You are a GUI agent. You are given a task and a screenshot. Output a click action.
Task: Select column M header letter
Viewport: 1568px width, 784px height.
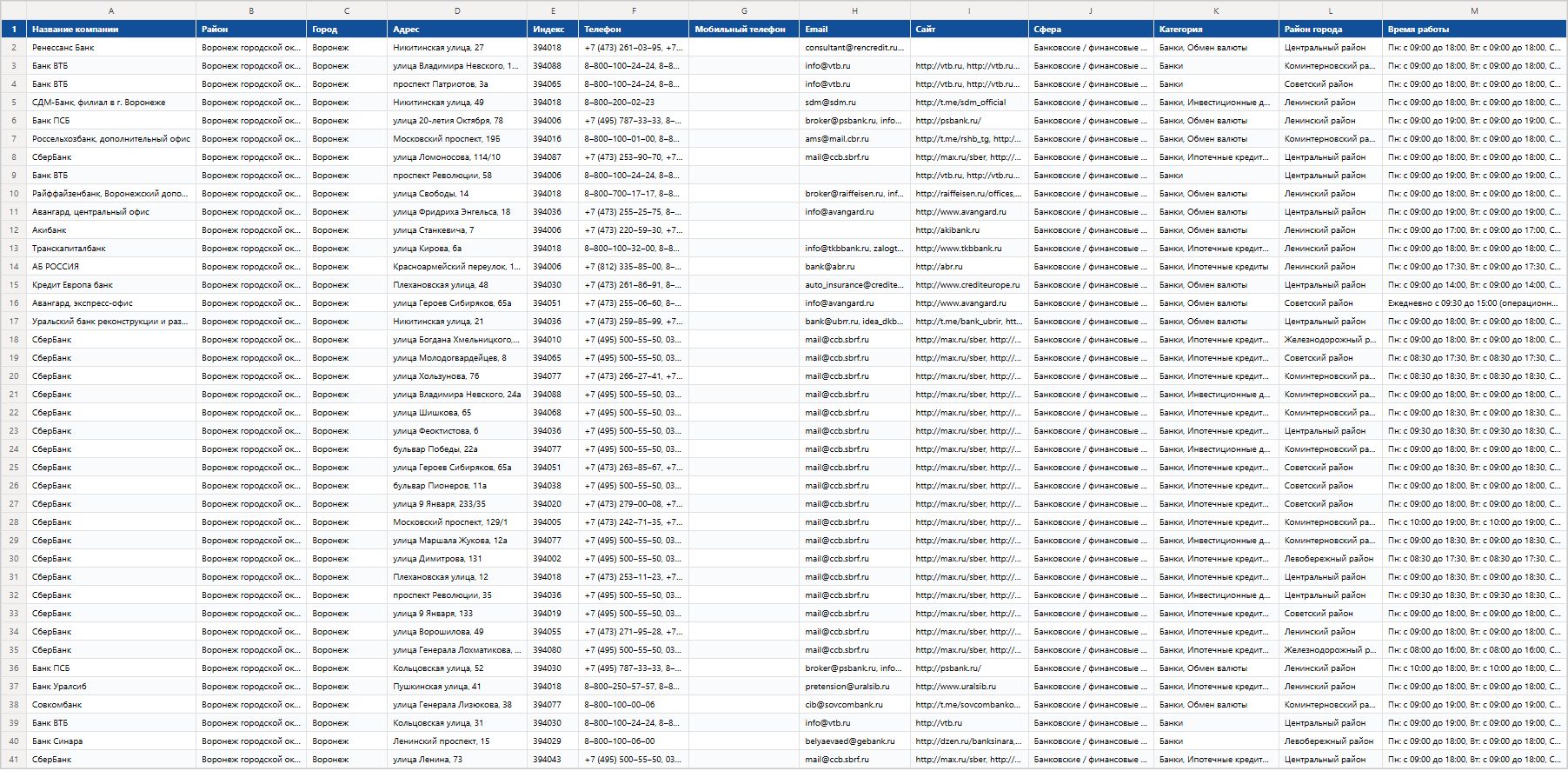1474,10
